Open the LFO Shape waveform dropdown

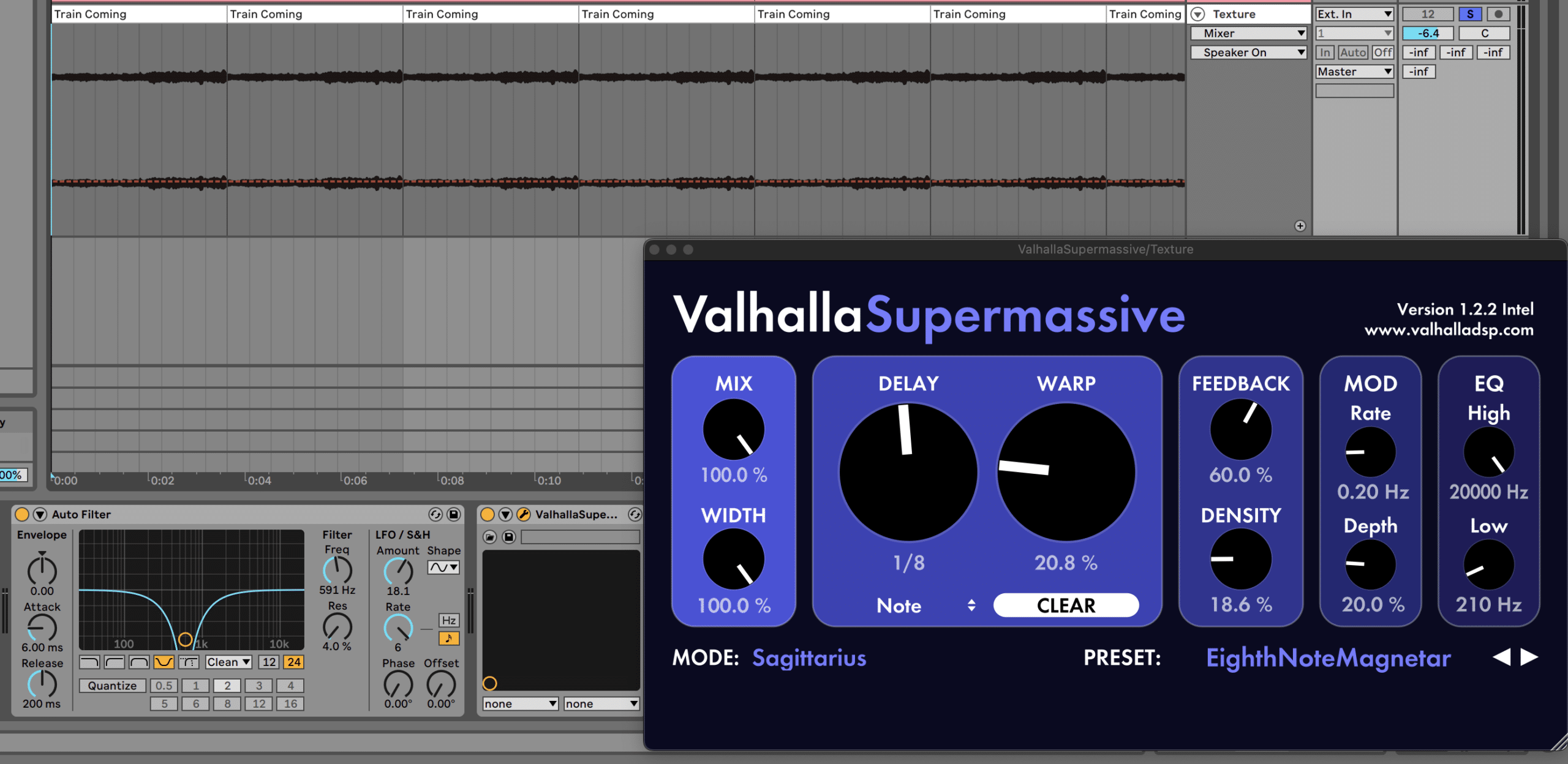click(443, 567)
